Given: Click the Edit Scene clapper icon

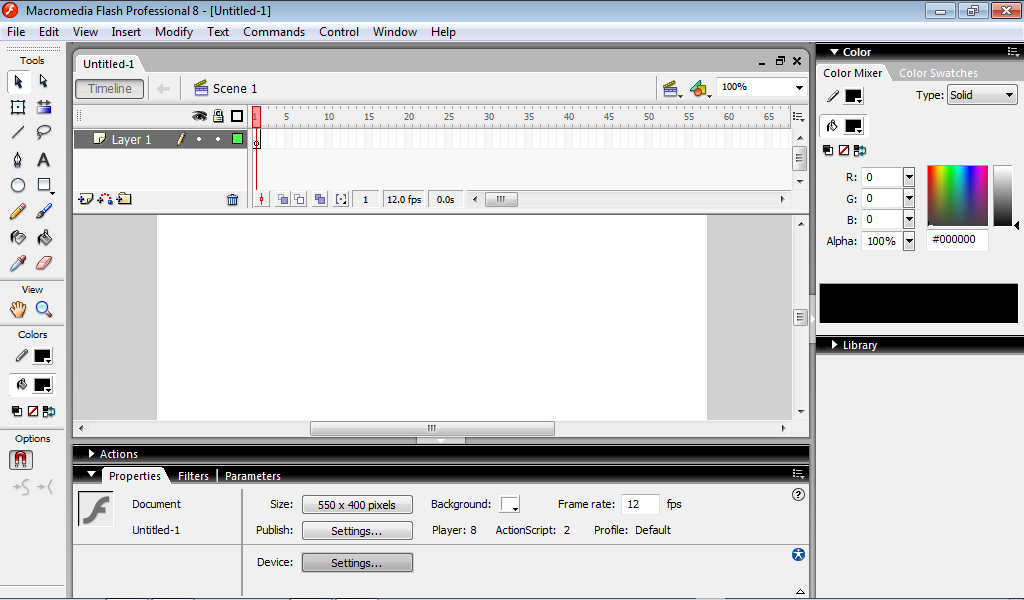Looking at the screenshot, I should (x=670, y=89).
